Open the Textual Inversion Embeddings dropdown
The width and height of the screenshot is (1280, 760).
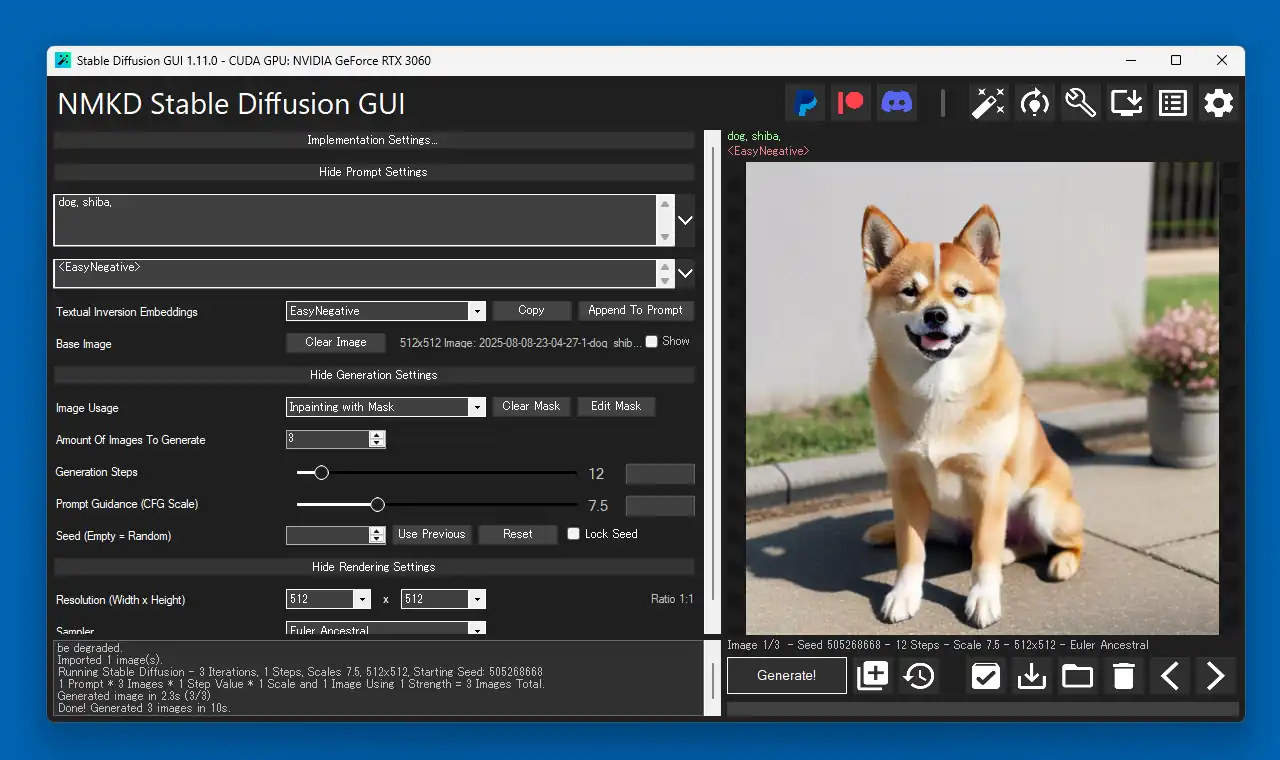[386, 311]
